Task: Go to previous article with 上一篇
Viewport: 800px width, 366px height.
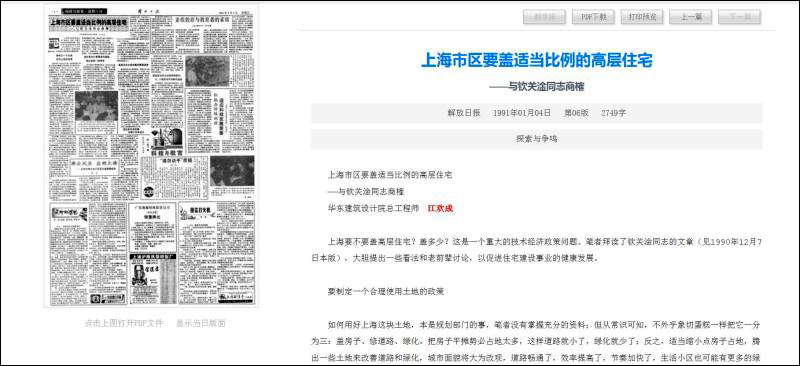Action: pyautogui.click(x=690, y=17)
